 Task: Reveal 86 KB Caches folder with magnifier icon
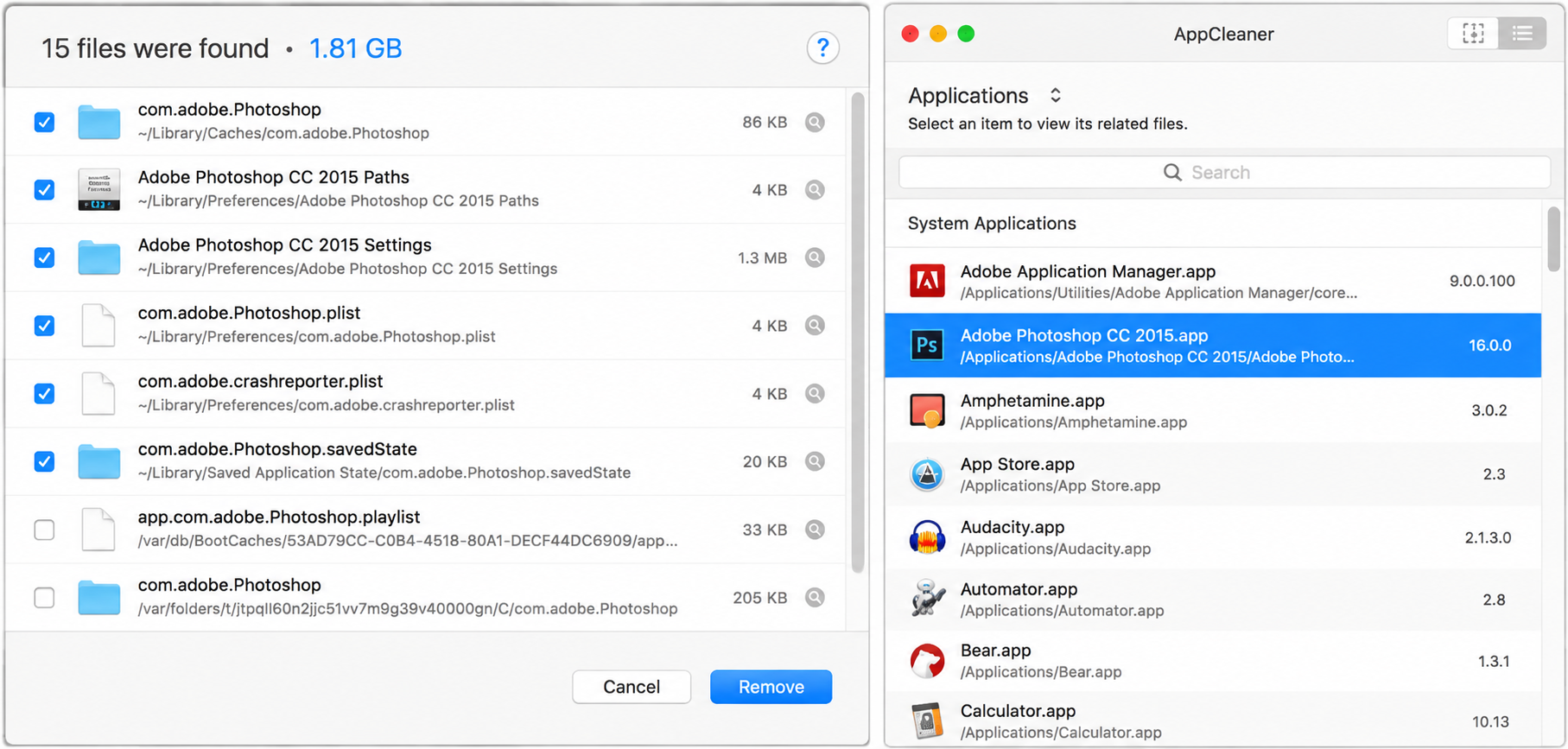point(815,122)
